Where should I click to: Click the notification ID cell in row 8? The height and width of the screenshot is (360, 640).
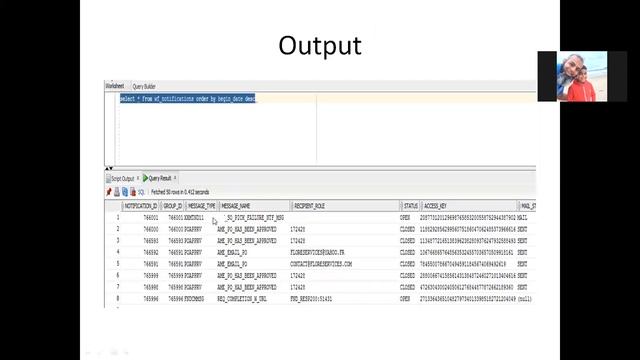click(151, 299)
